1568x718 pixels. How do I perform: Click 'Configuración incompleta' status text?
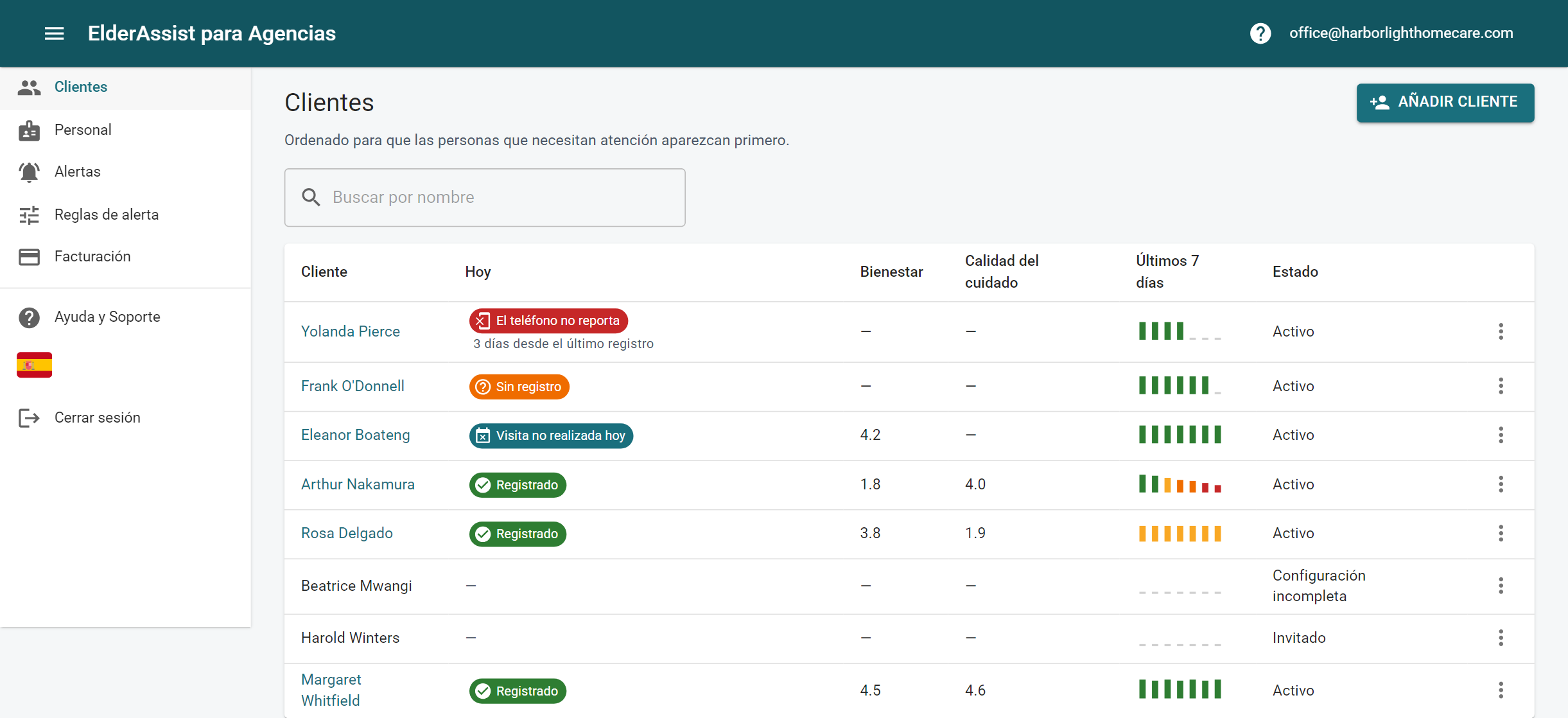point(1319,586)
